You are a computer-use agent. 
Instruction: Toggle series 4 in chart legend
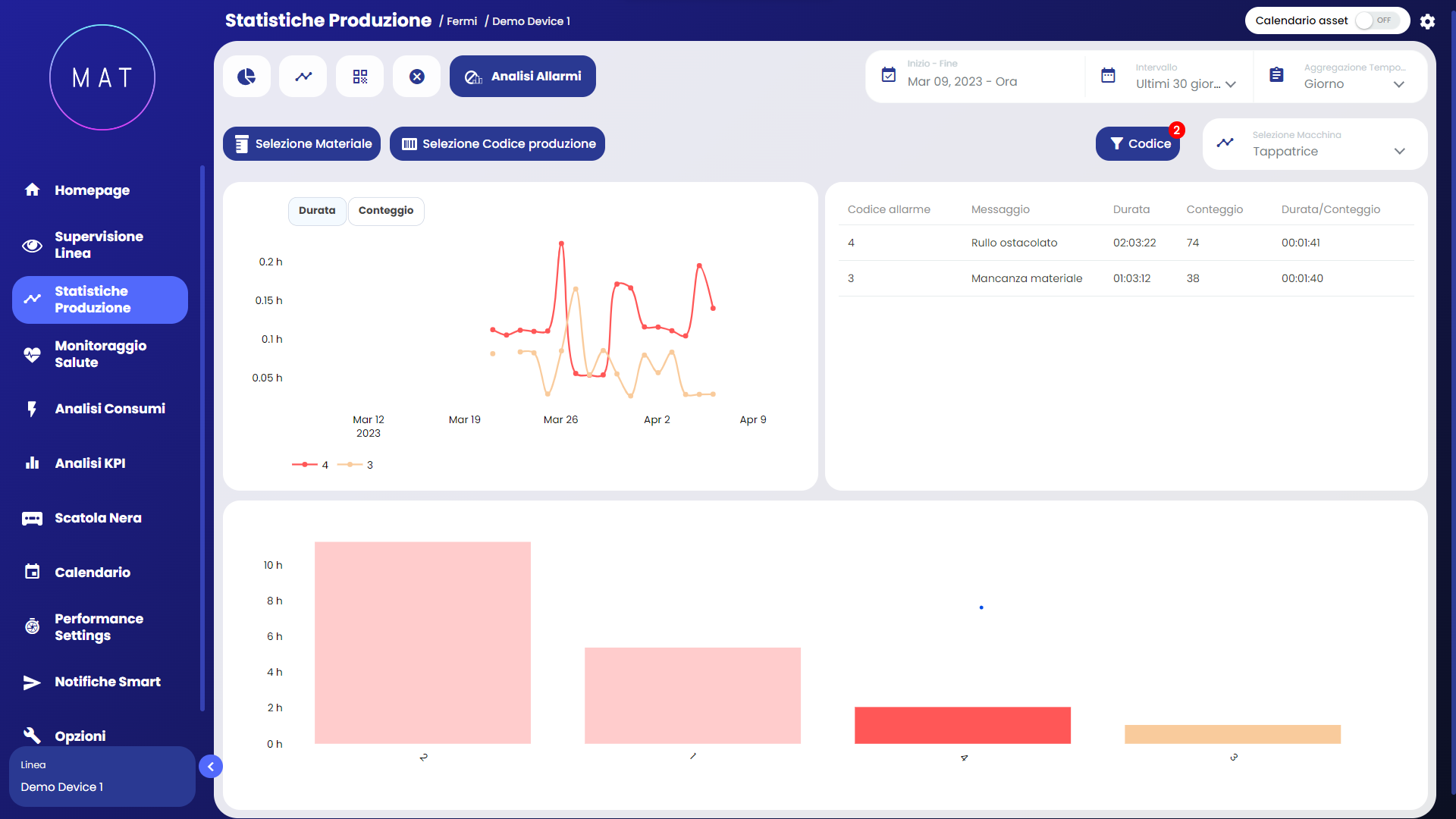(x=311, y=465)
